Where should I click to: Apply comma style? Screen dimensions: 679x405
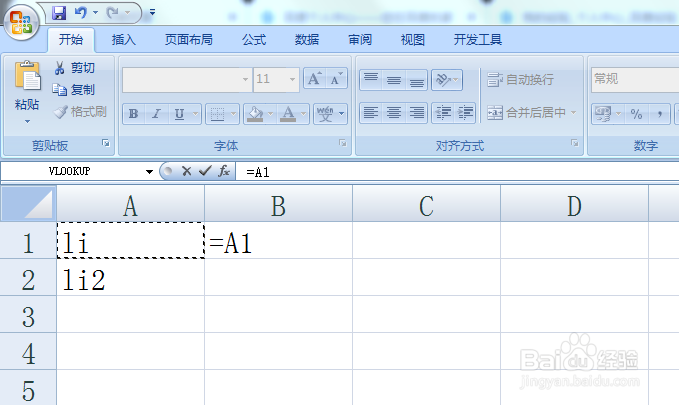click(659, 114)
